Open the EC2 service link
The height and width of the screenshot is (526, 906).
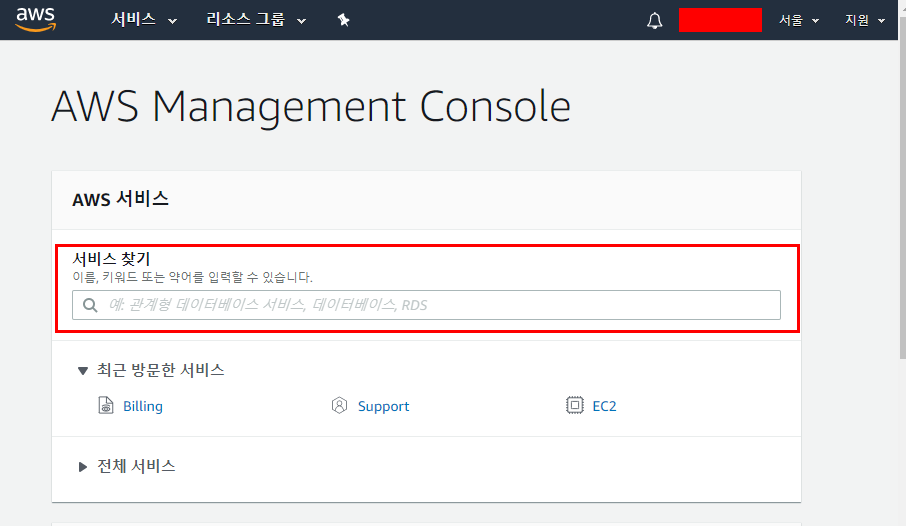[604, 406]
